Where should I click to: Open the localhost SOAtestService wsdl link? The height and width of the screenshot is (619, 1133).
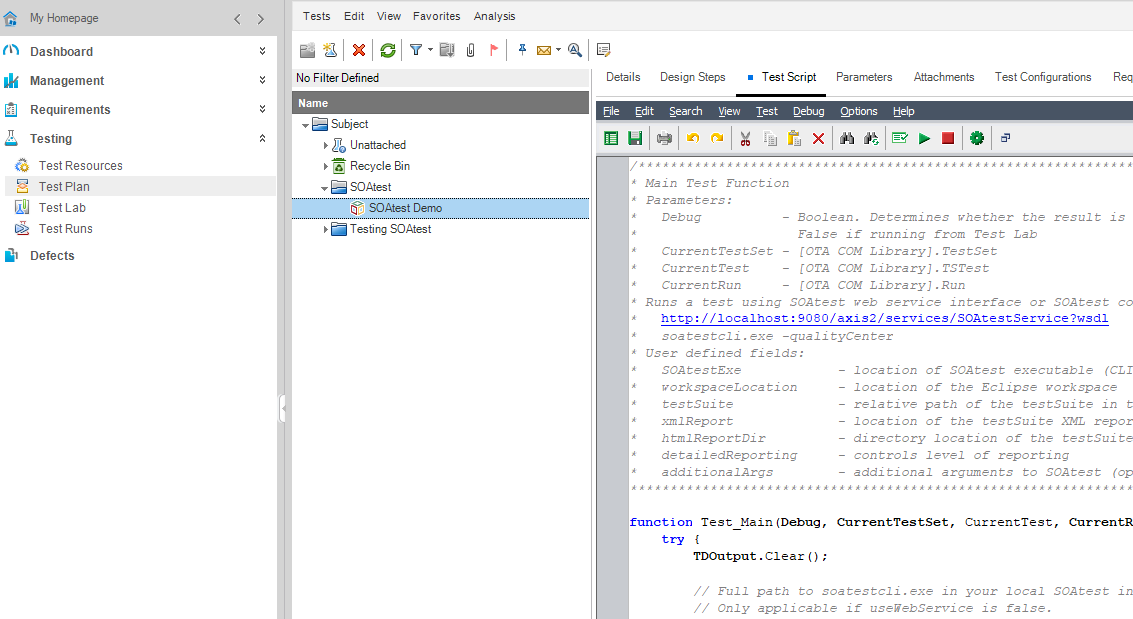coord(884,319)
